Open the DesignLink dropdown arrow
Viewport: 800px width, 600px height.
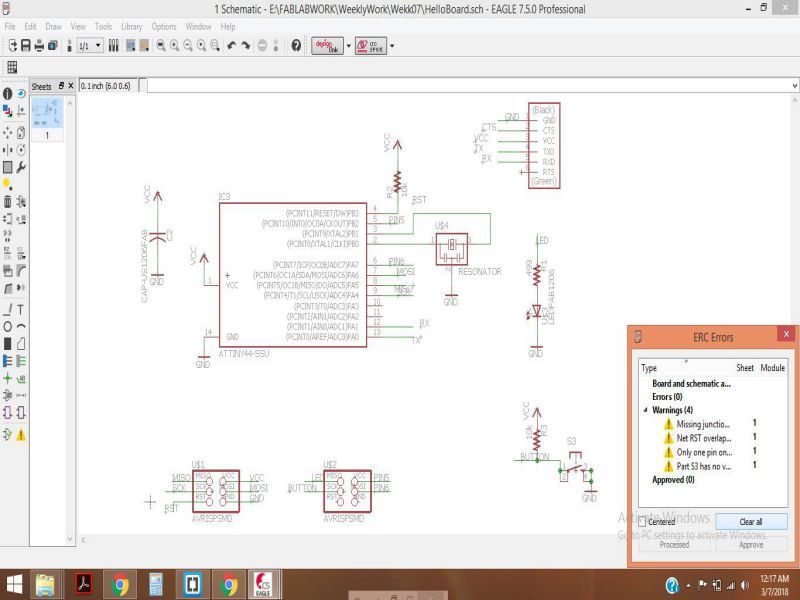pyautogui.click(x=349, y=45)
